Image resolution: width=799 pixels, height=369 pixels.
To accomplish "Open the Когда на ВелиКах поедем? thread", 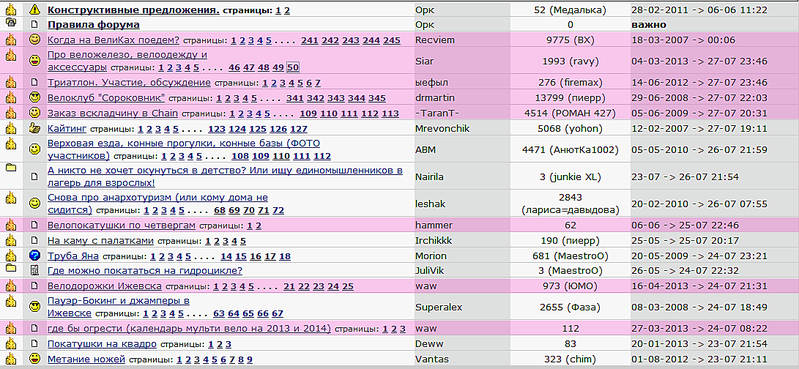I will point(113,40).
